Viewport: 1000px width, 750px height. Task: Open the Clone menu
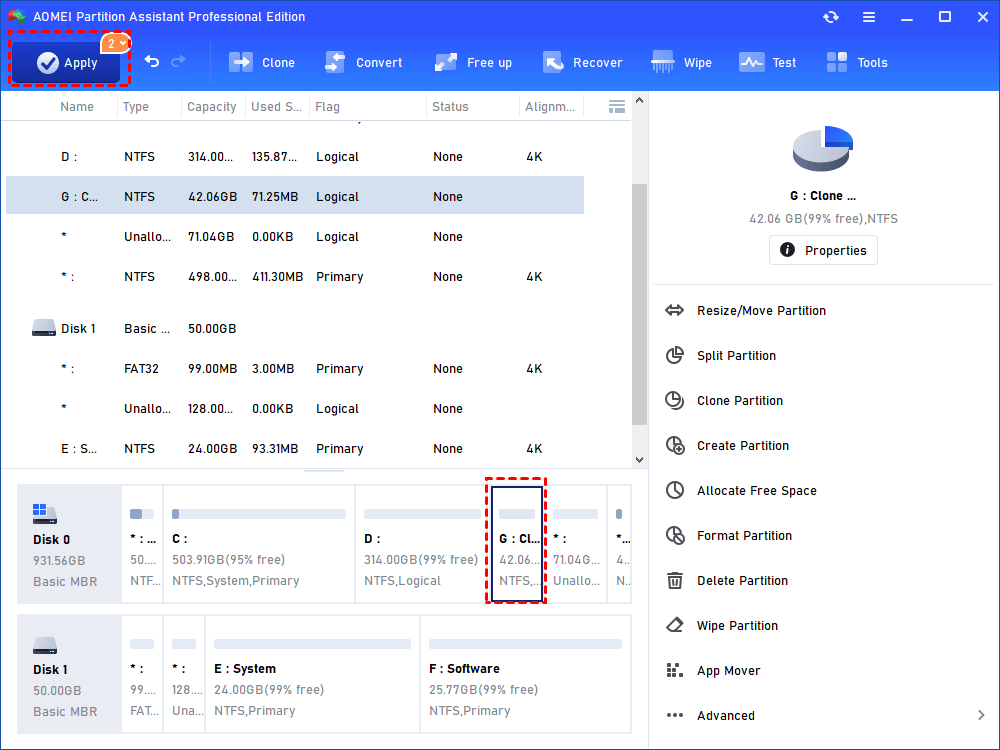click(262, 62)
